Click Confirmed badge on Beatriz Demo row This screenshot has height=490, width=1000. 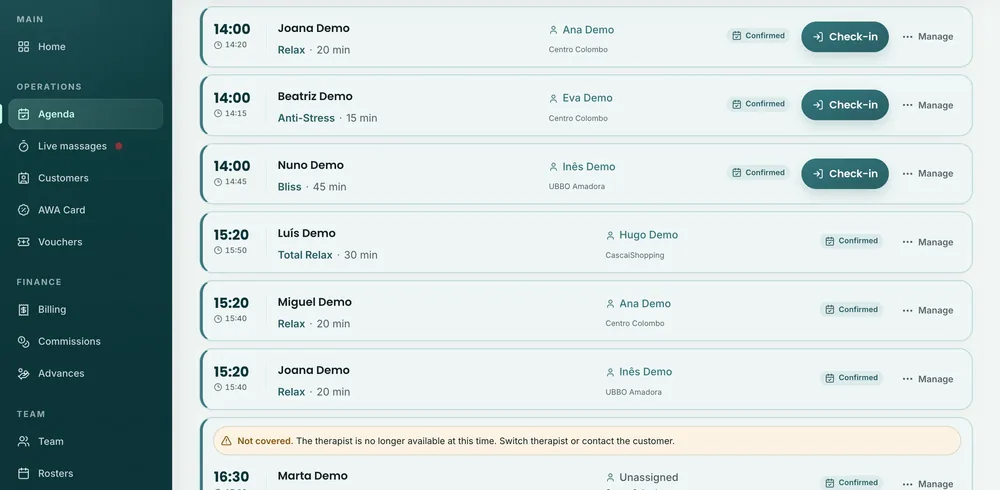point(758,104)
